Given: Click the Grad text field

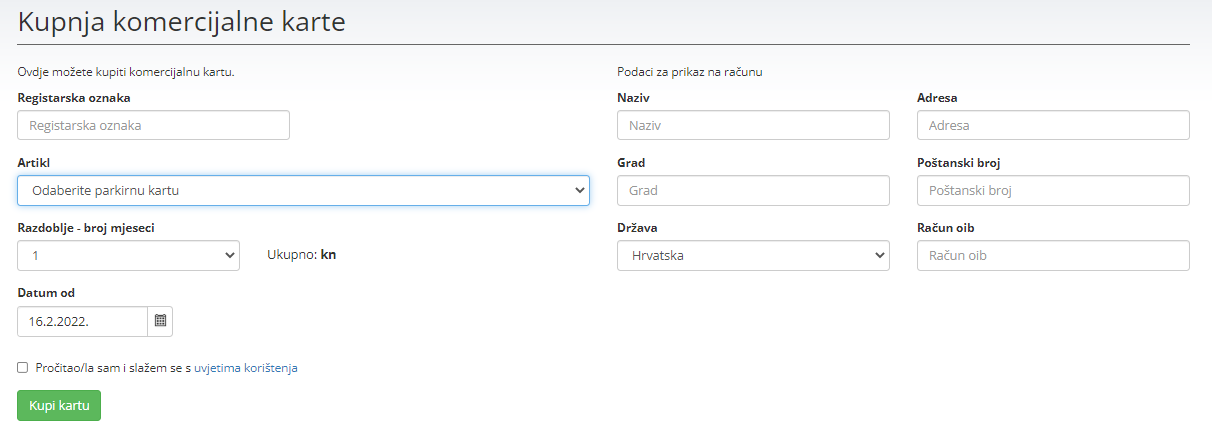Looking at the screenshot, I should [752, 190].
